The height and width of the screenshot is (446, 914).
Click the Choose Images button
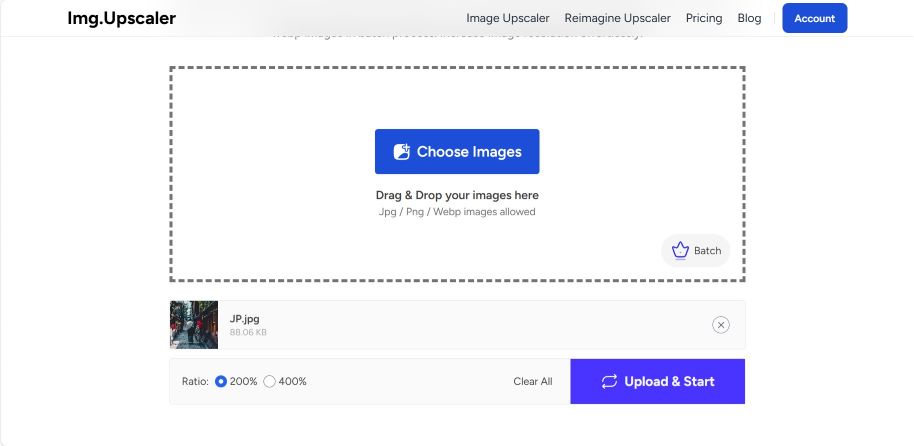(457, 152)
